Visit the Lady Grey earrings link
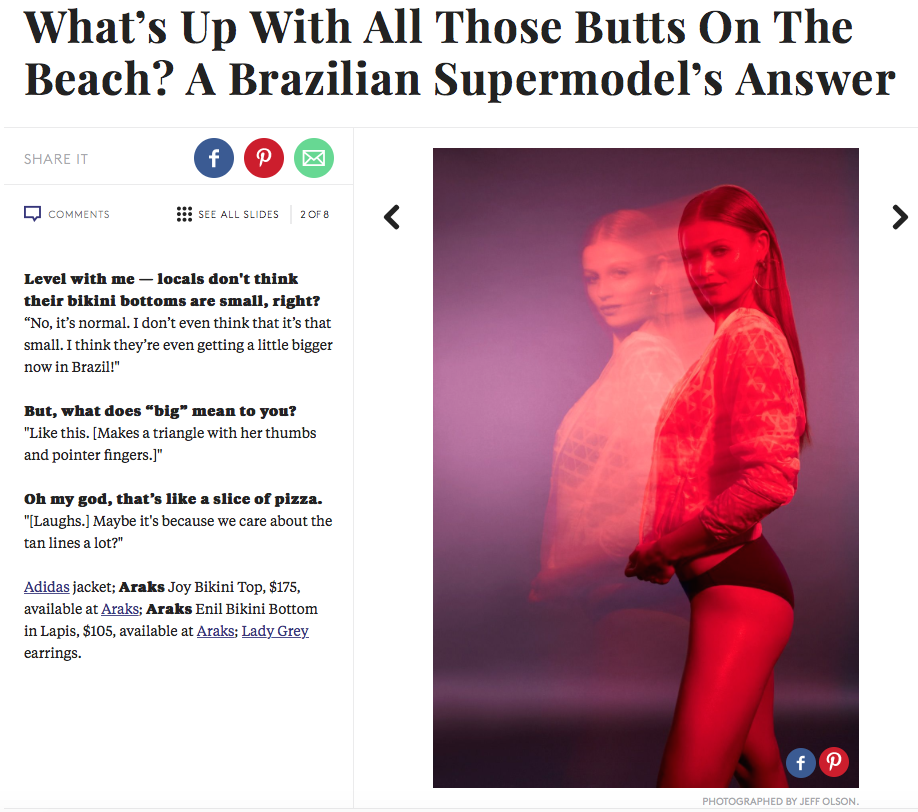This screenshot has height=812, width=918. click(x=275, y=631)
